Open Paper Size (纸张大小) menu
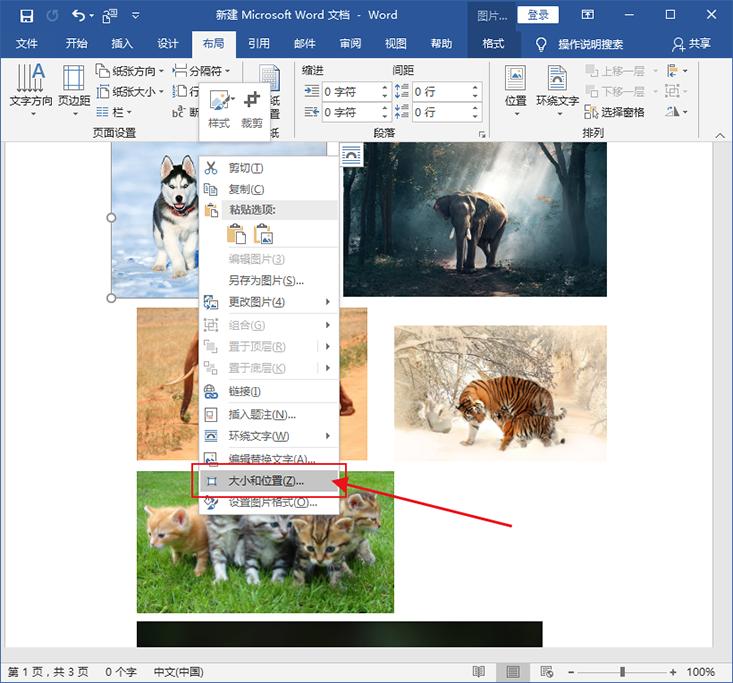The image size is (733, 683). [x=130, y=92]
